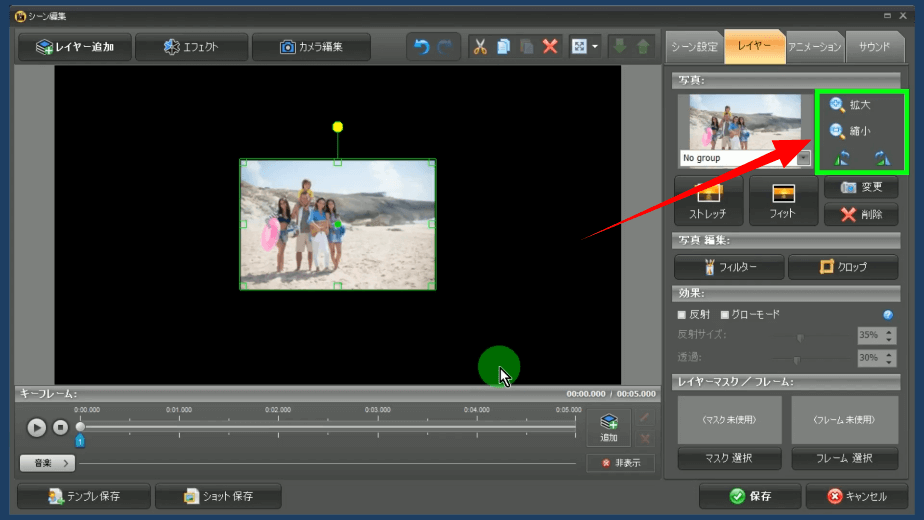Expand the 音楽 music track
This screenshot has height=520, width=924.
pyautogui.click(x=47, y=463)
